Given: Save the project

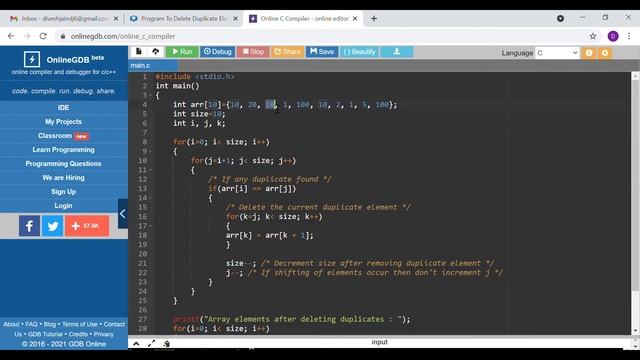Looking at the screenshot, I should (322, 51).
